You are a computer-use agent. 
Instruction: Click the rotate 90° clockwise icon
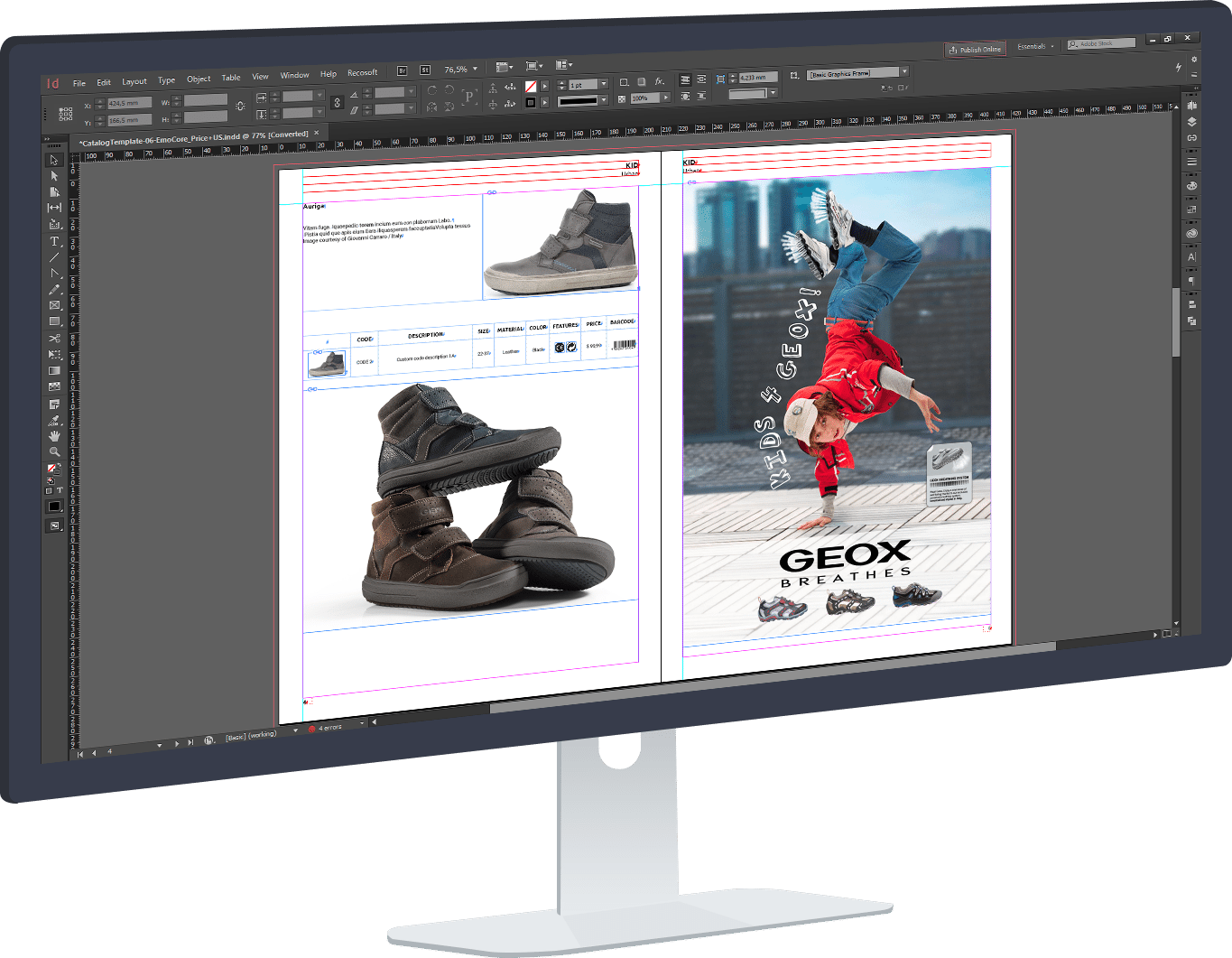pos(432,90)
